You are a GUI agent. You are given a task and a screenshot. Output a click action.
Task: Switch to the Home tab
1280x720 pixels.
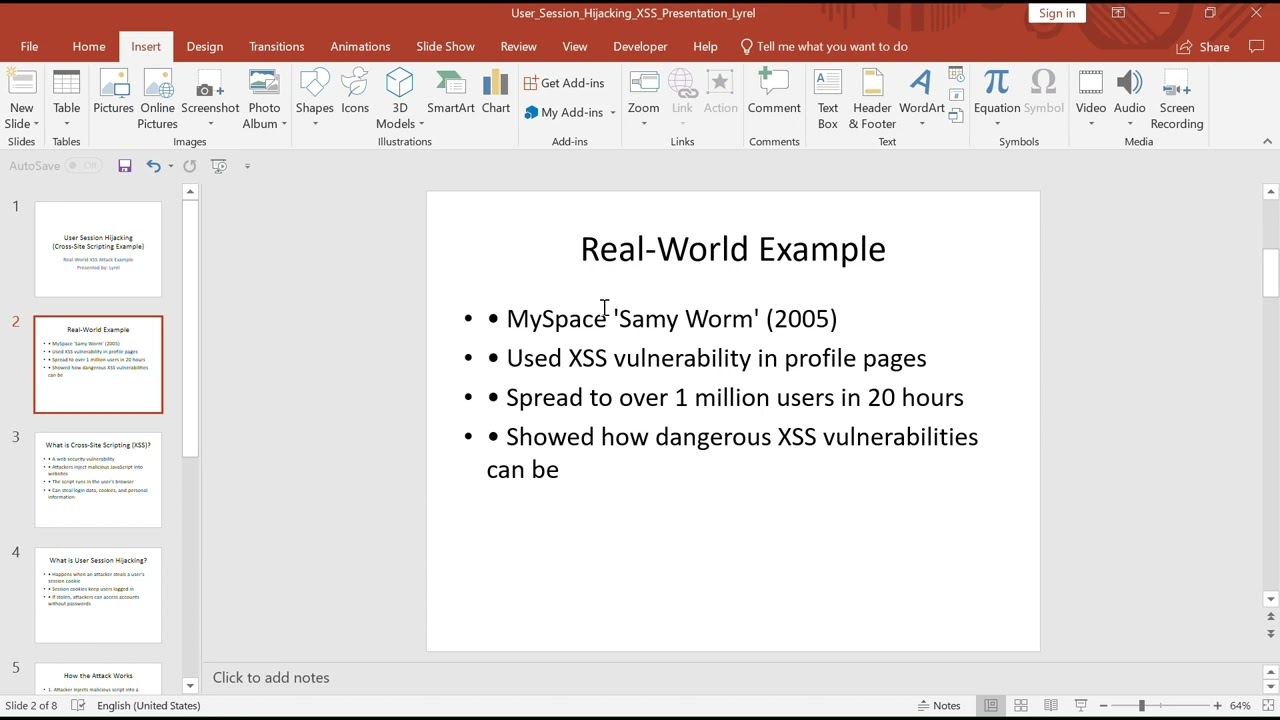[x=89, y=47]
